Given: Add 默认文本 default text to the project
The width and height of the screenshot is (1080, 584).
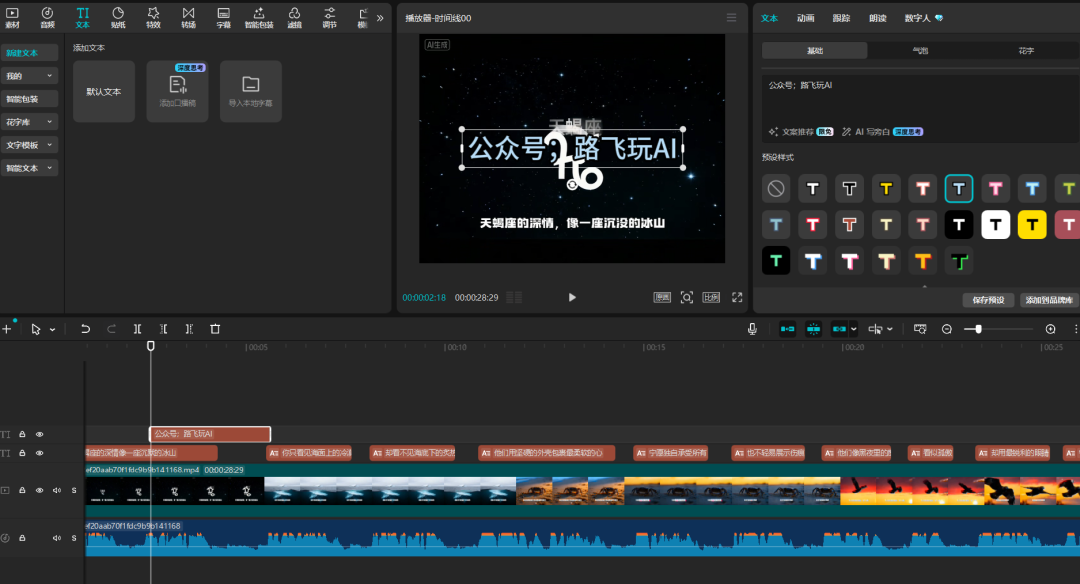Looking at the screenshot, I should pos(103,90).
